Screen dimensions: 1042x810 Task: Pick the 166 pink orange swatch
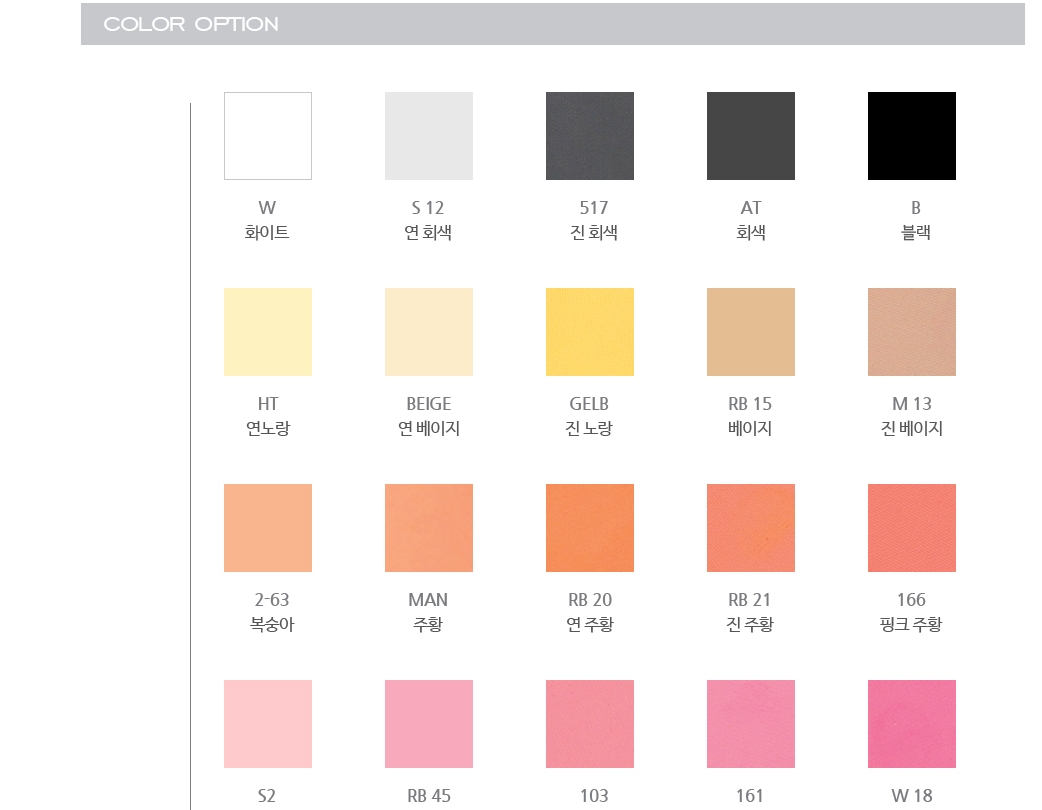coord(912,528)
